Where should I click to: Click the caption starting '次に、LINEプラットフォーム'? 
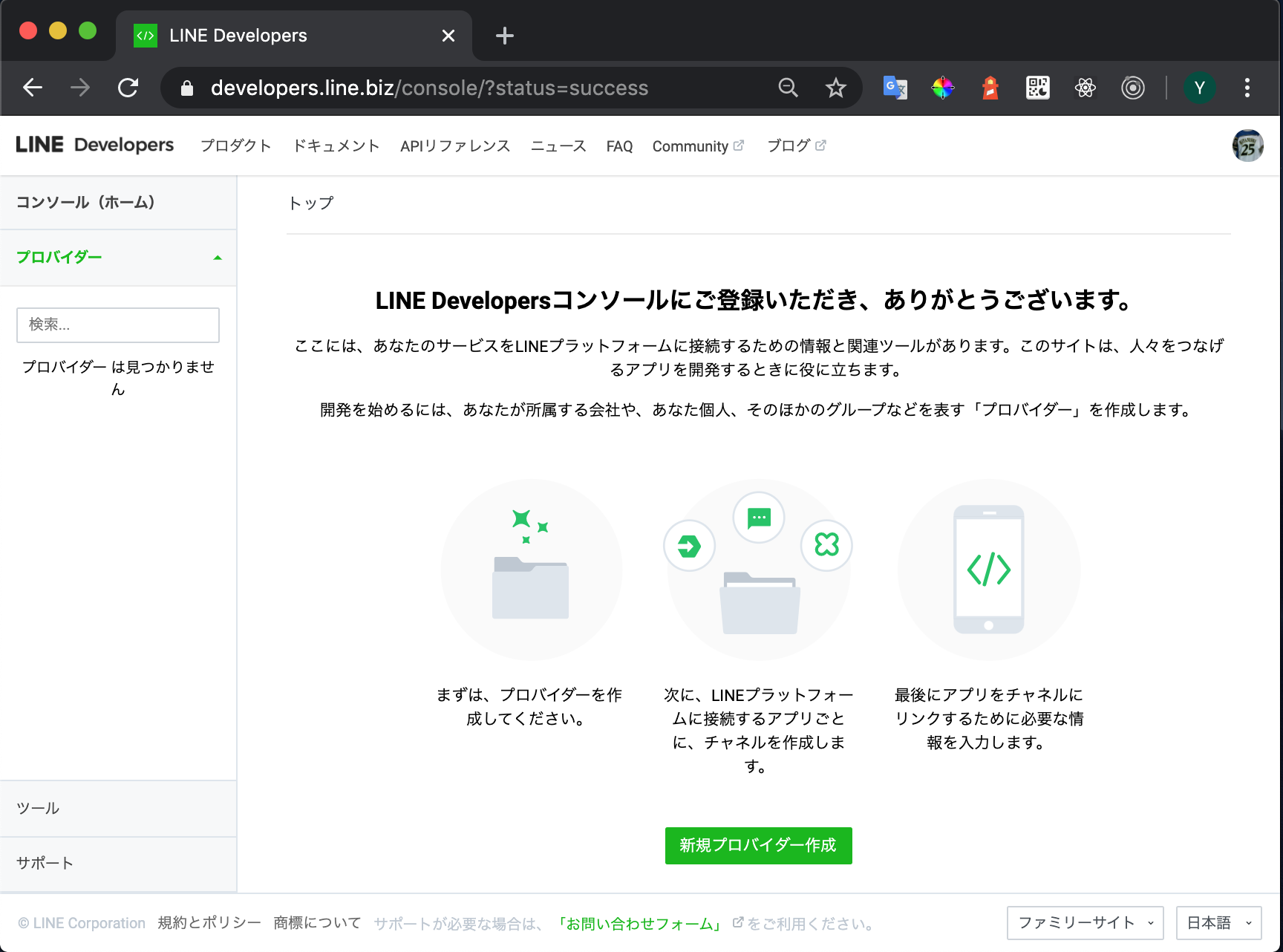[x=759, y=731]
